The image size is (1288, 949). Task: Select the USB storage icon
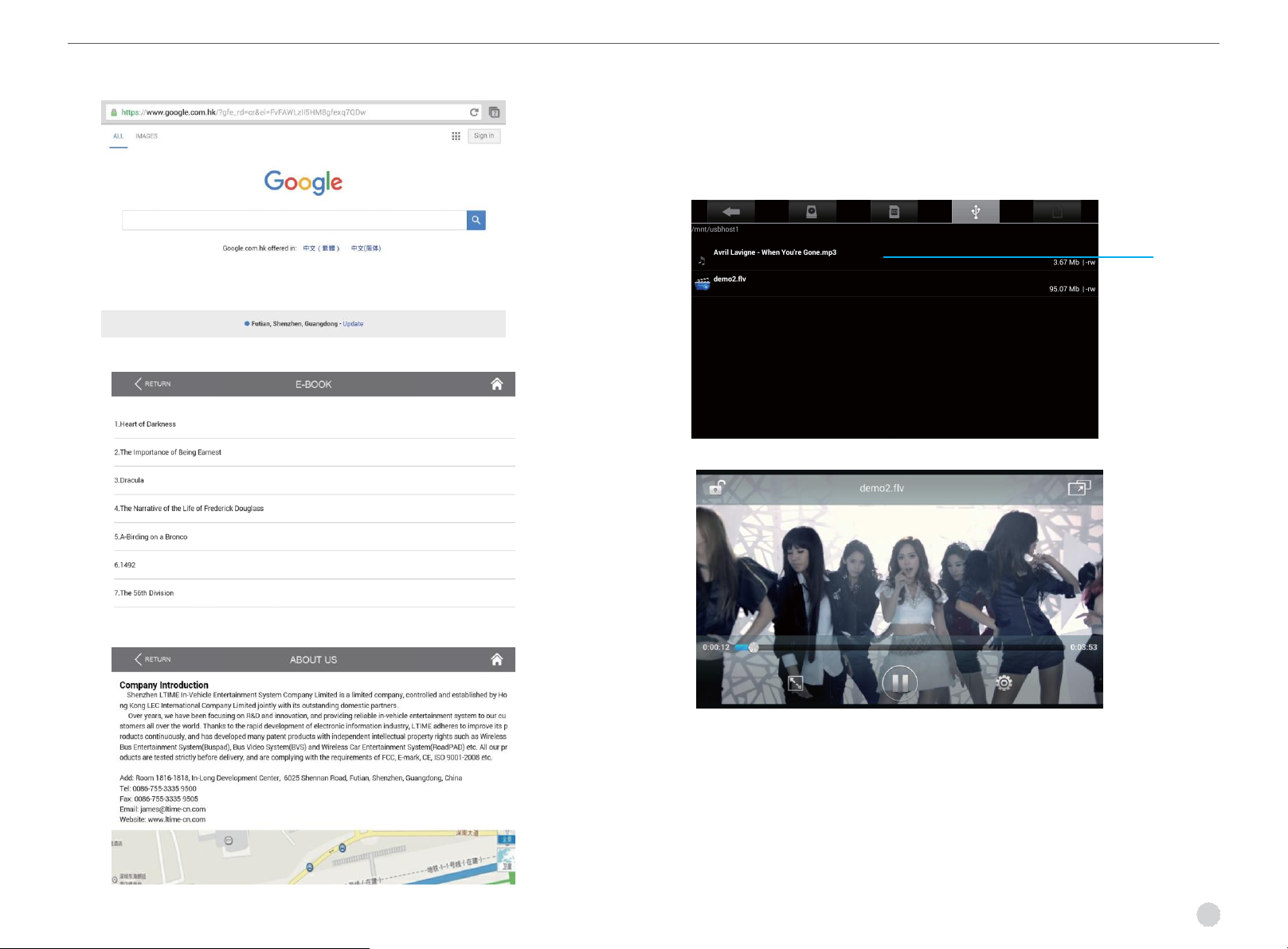975,212
